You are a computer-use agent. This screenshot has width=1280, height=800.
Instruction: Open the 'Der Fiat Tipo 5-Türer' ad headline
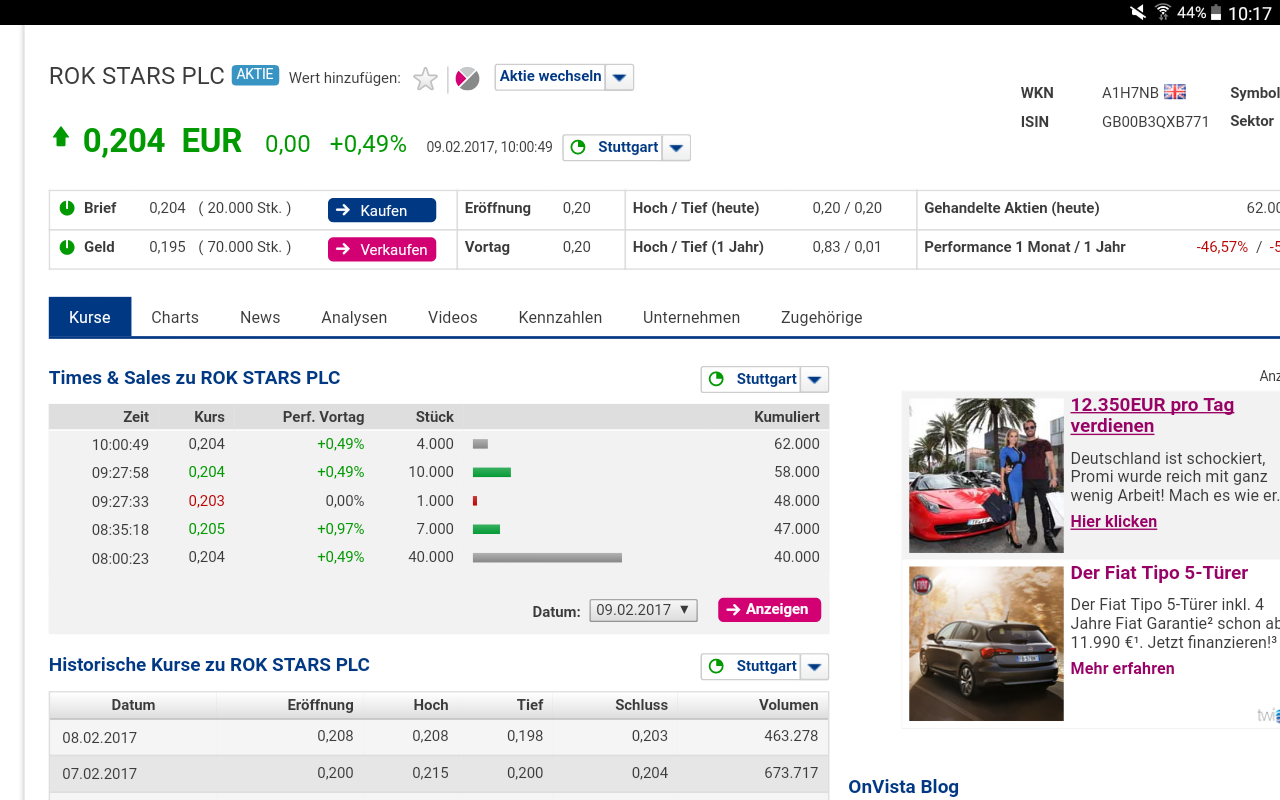1159,573
